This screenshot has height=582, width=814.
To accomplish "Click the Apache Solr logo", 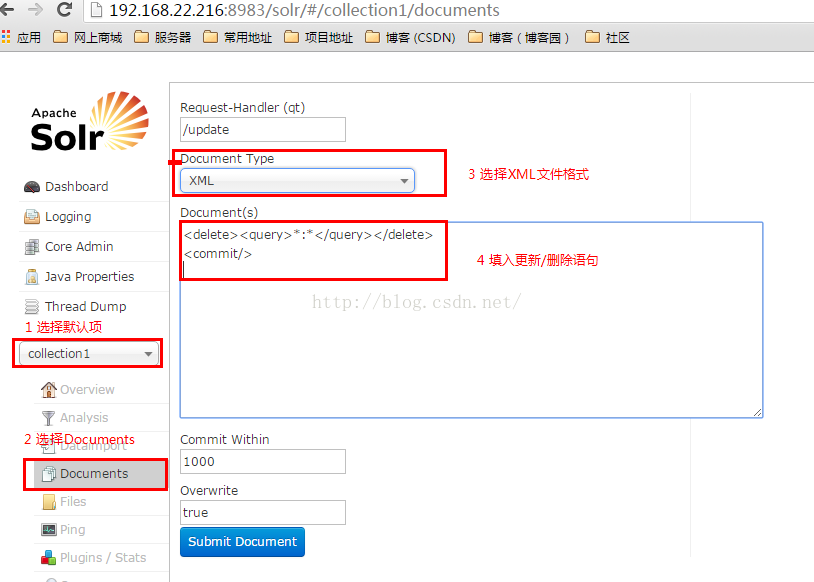I will tap(90, 122).
